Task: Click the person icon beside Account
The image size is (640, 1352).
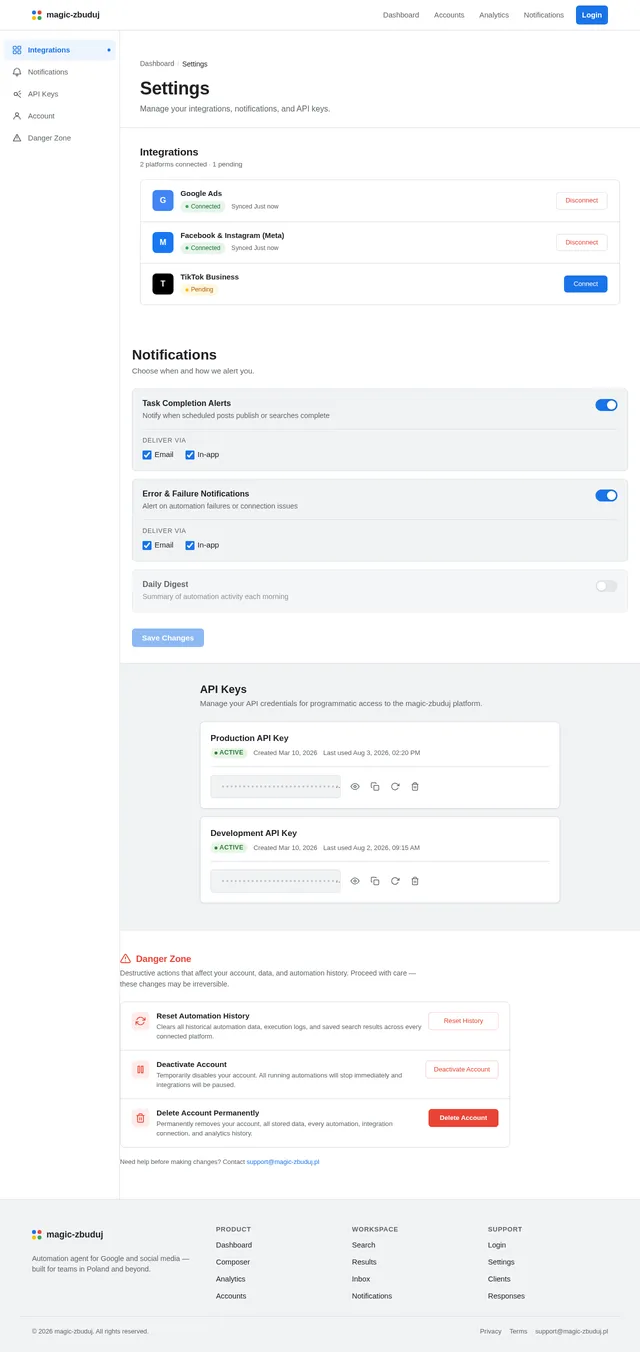Action: coord(17,116)
